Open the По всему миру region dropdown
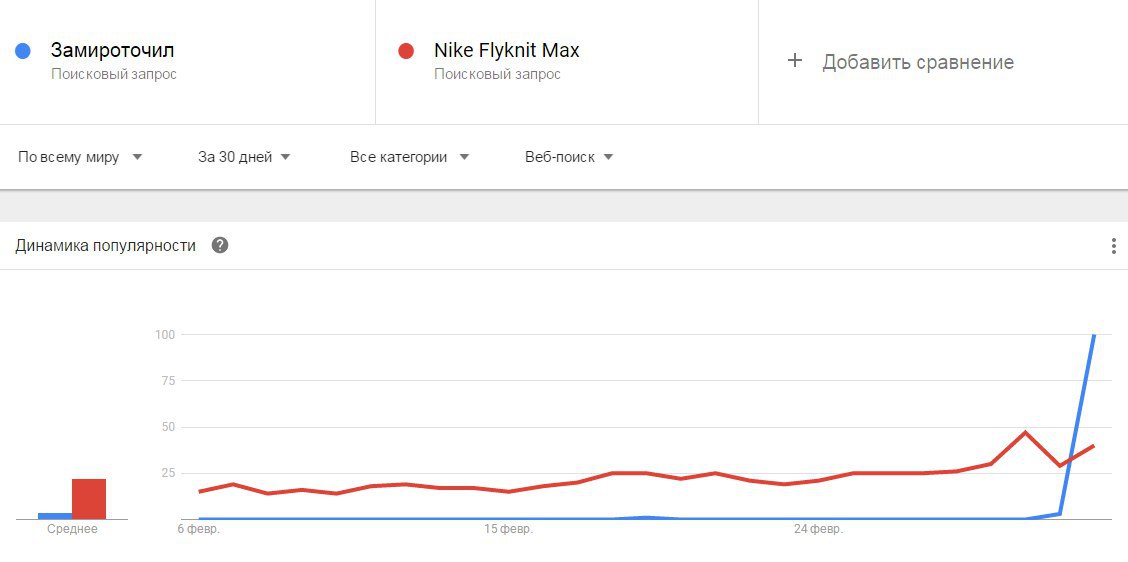Screen dimensions: 1128x562 (x=80, y=157)
